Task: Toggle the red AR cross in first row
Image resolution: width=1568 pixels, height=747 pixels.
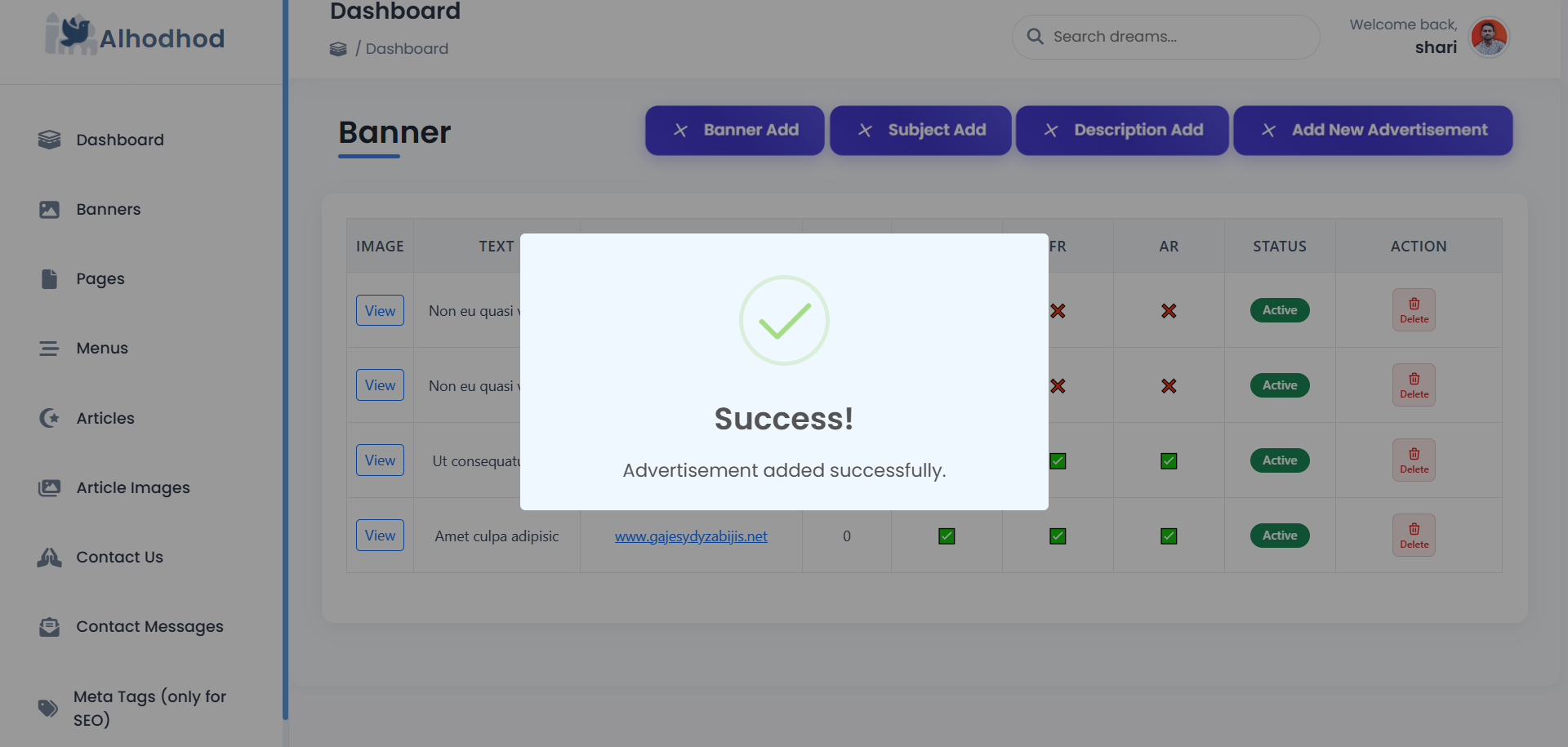Action: pyautogui.click(x=1169, y=311)
